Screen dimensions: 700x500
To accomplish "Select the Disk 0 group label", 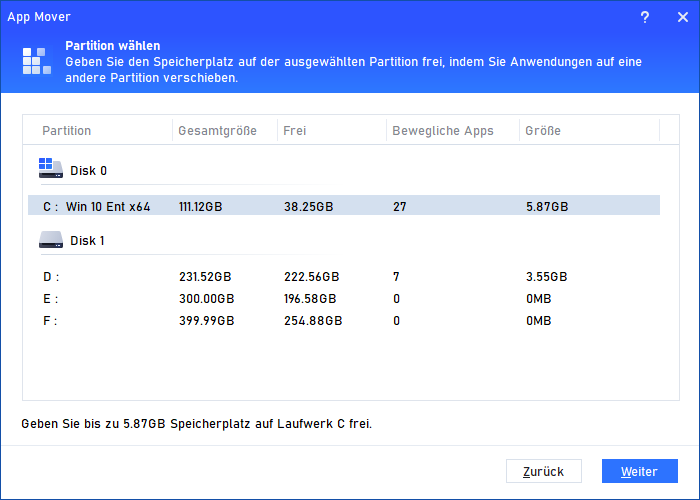I will point(89,171).
